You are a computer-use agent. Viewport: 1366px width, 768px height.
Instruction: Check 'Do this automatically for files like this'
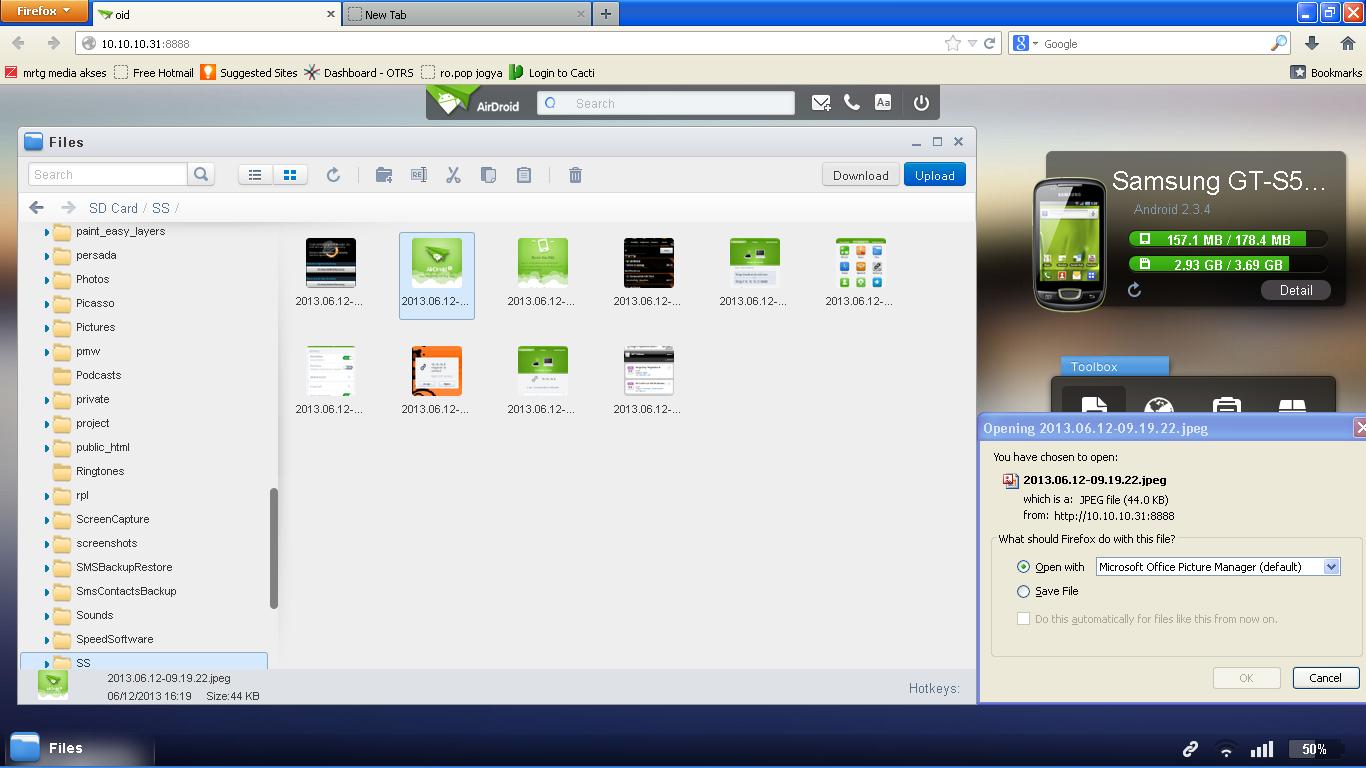click(1023, 619)
